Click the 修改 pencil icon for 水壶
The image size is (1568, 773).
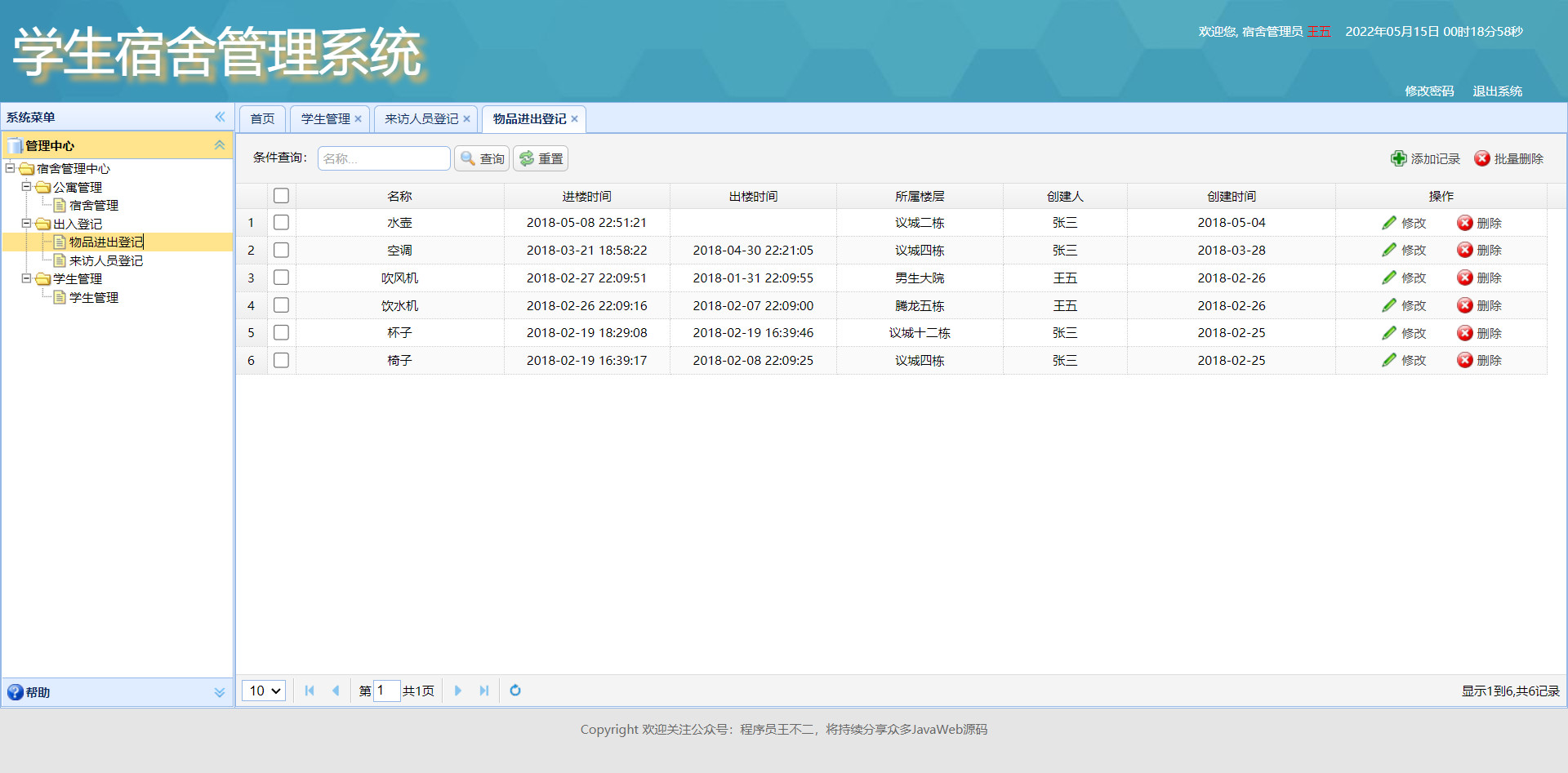coord(1389,222)
